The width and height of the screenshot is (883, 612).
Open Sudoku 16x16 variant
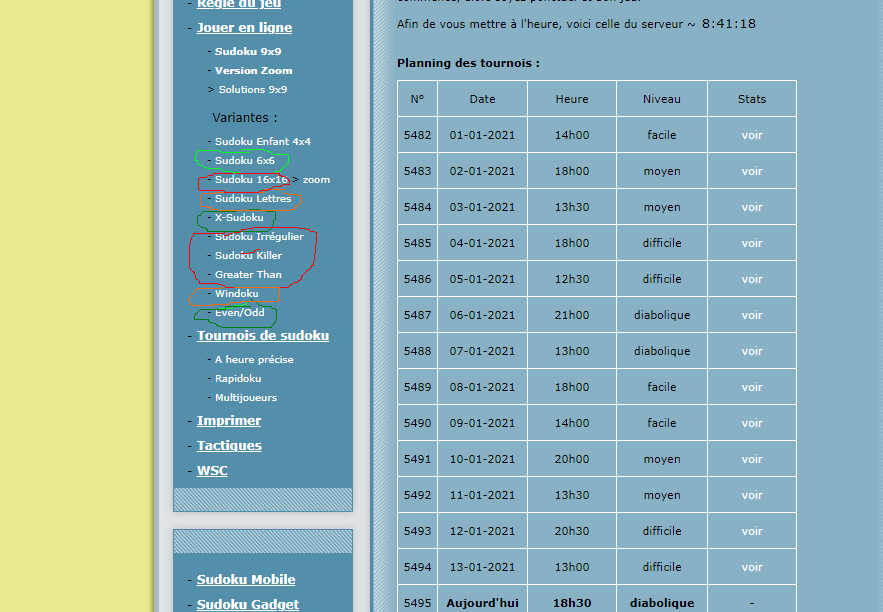[x=251, y=180]
